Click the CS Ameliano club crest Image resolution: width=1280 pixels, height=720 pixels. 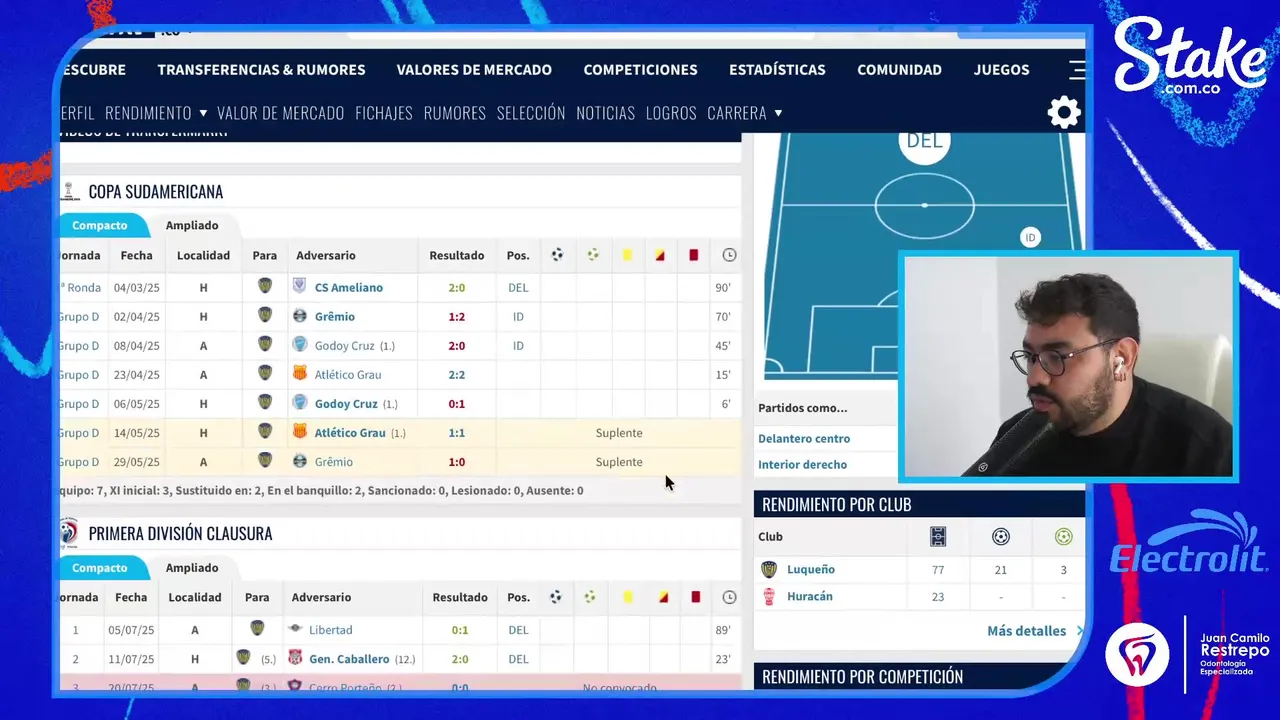pos(299,286)
